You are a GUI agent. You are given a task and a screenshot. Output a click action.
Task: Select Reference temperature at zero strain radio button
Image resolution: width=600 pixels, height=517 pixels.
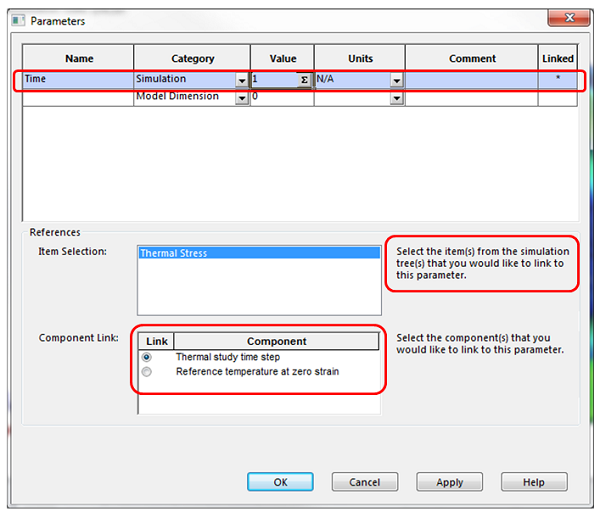coord(147,372)
